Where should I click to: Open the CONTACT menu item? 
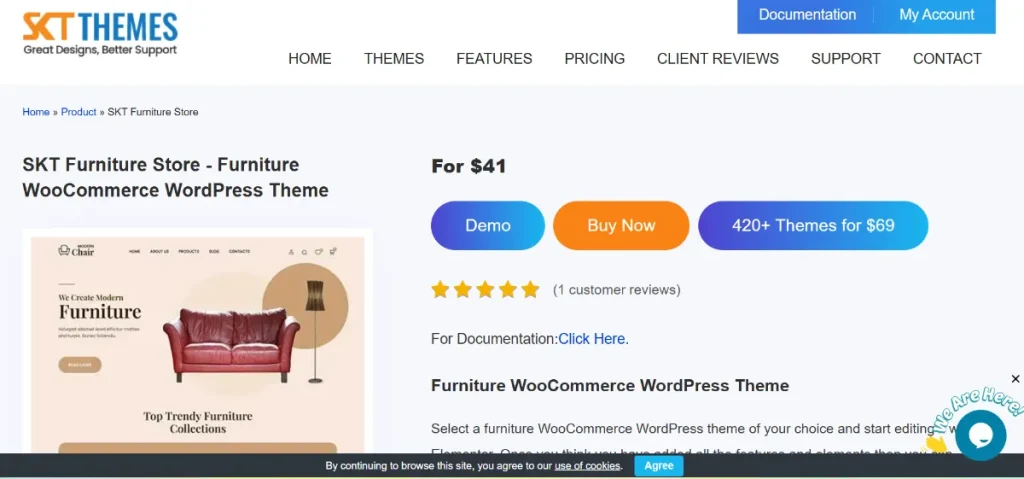coord(947,59)
